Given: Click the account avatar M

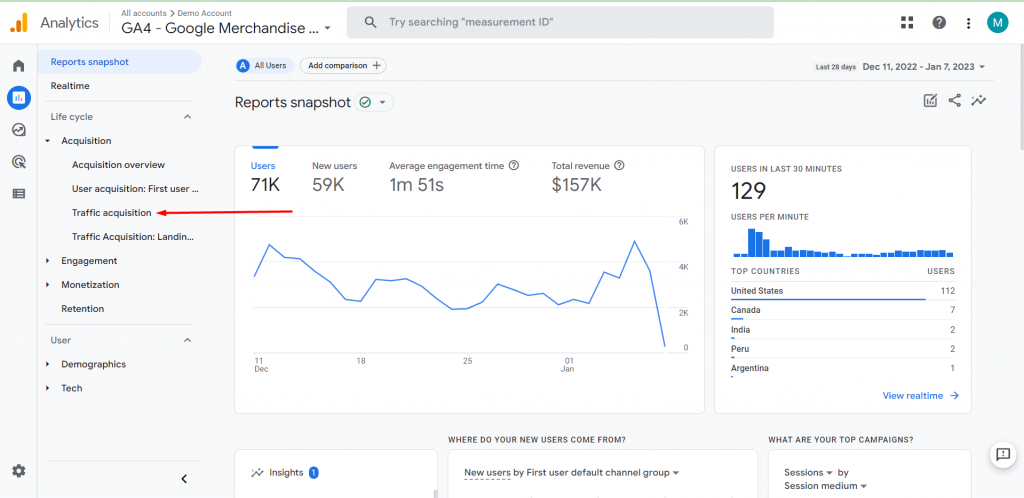Looking at the screenshot, I should [997, 23].
